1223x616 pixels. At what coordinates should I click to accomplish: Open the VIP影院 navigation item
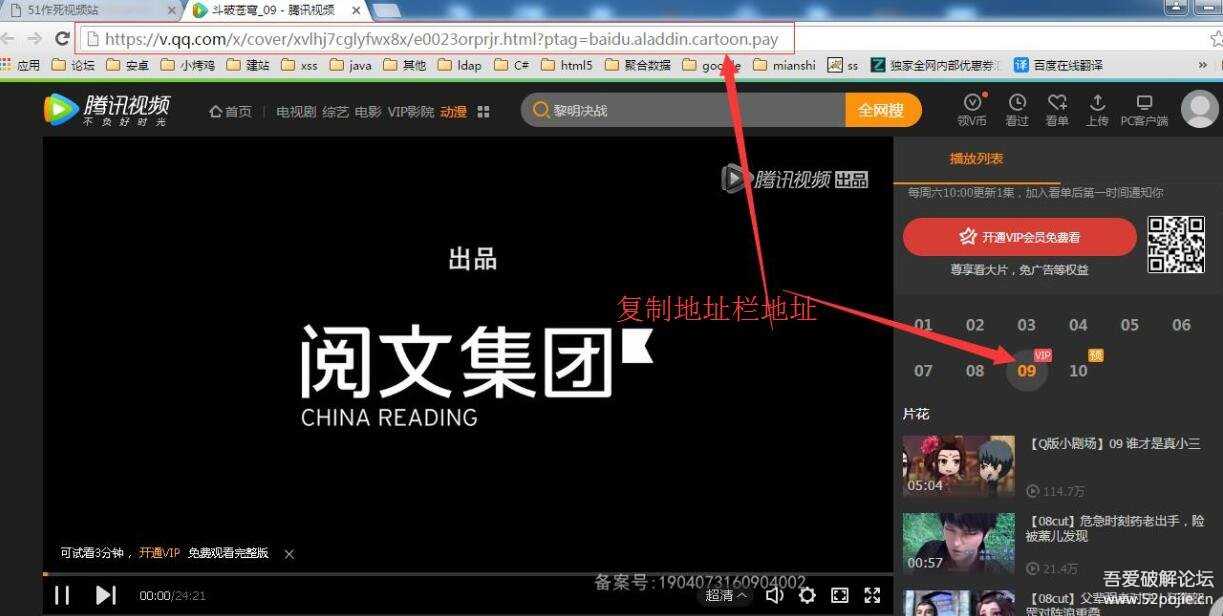click(x=411, y=111)
